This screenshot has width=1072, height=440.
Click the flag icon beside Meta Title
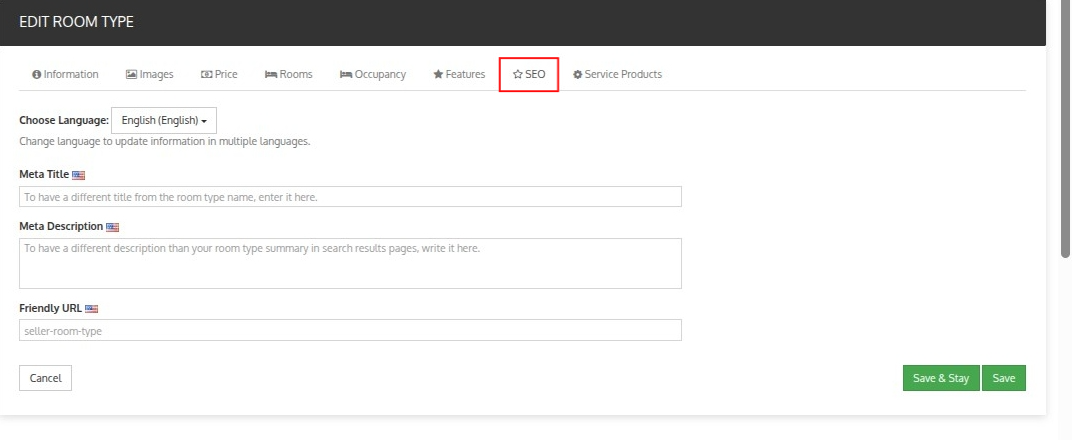coord(79,176)
